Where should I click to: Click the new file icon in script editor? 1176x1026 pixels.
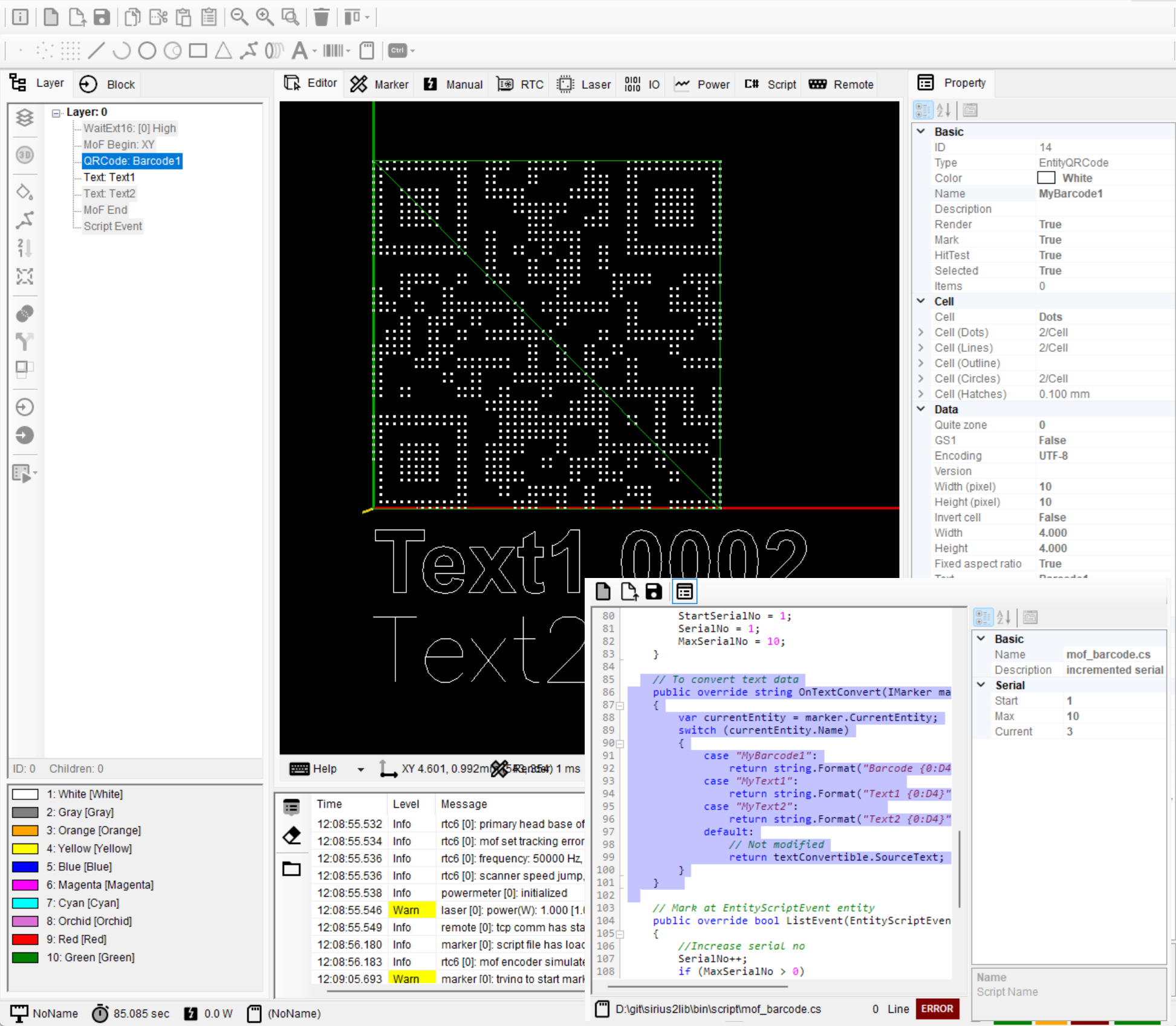click(603, 591)
